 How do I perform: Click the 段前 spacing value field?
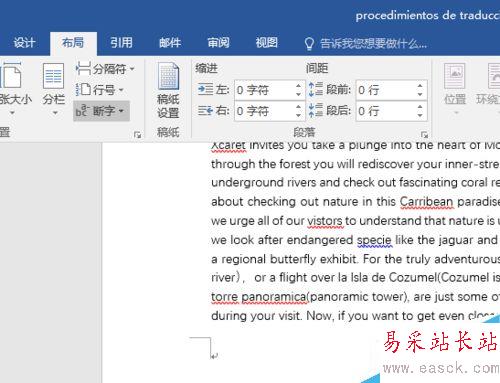[x=386, y=90]
